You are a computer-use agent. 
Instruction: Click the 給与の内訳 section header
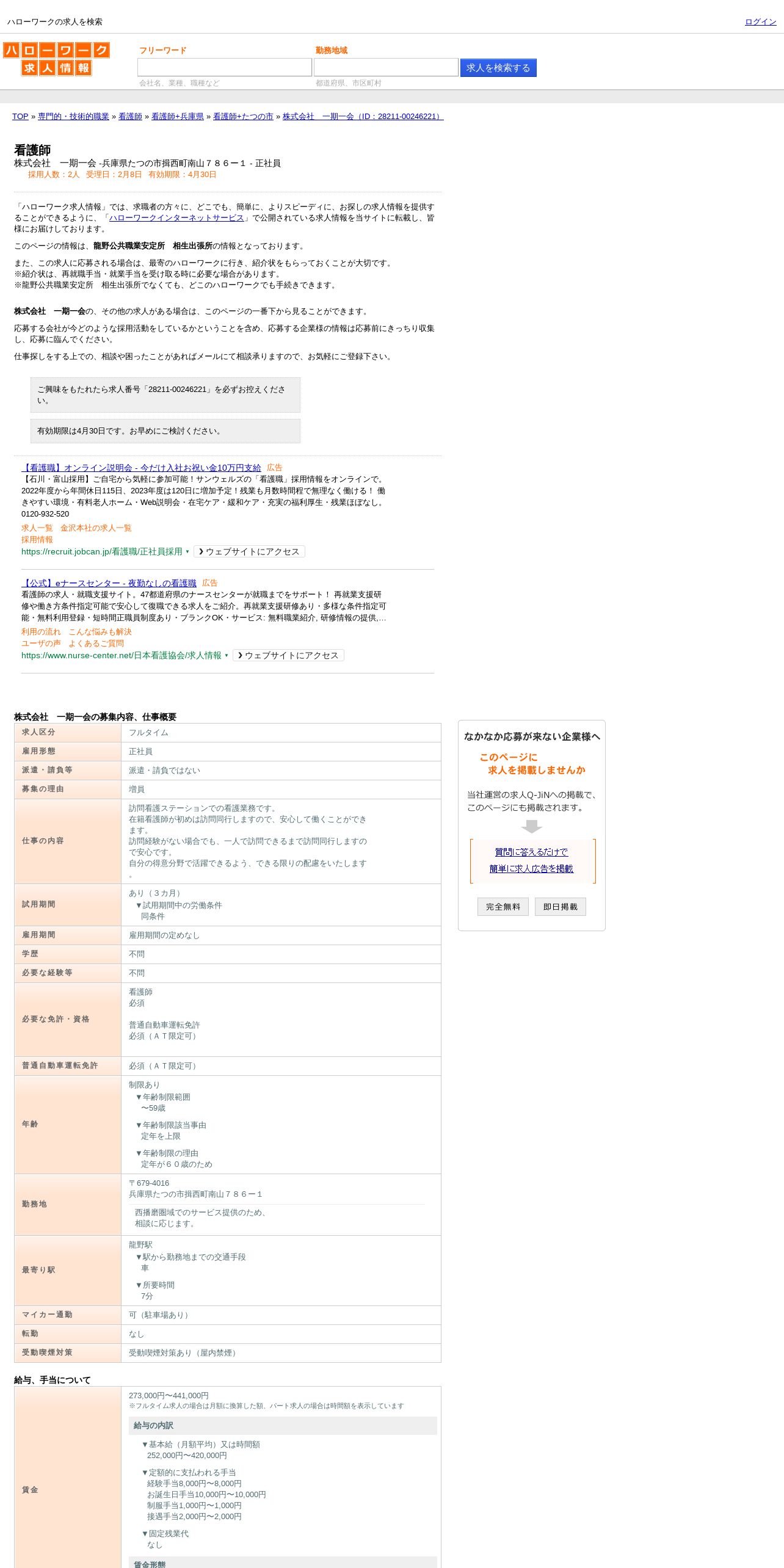coord(283,1426)
